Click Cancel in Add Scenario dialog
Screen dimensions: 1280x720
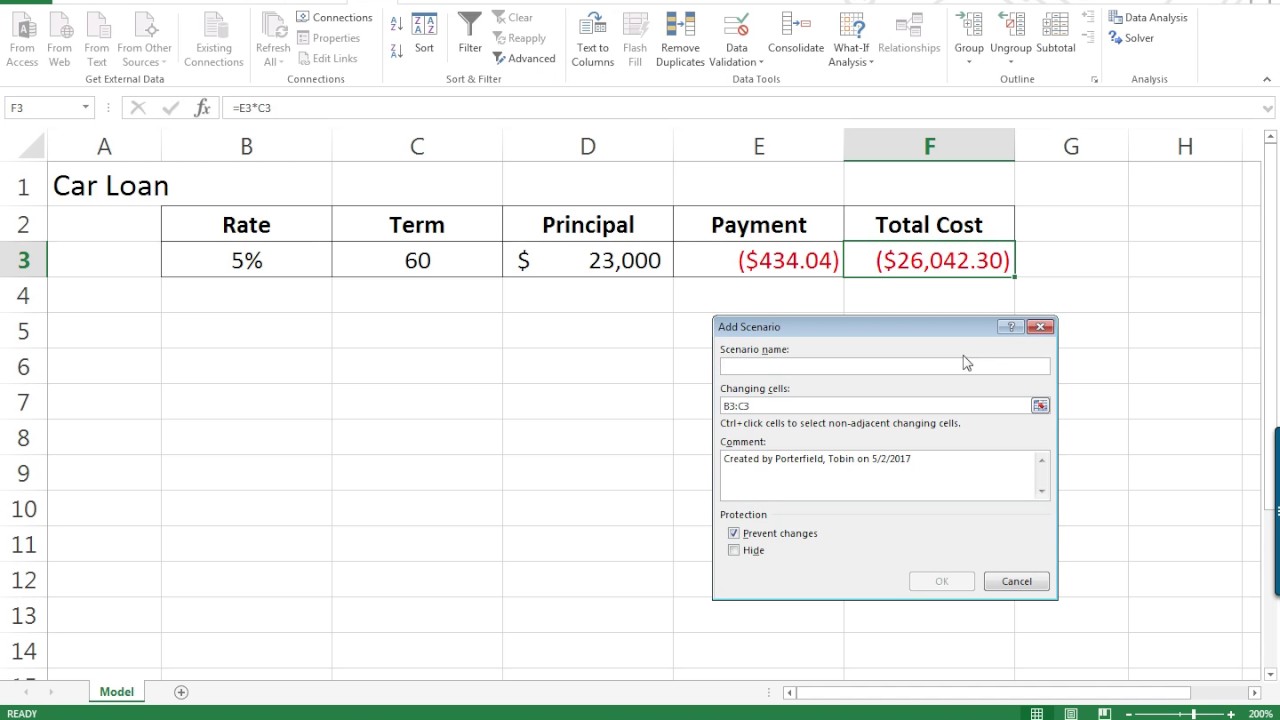pyautogui.click(x=1016, y=581)
